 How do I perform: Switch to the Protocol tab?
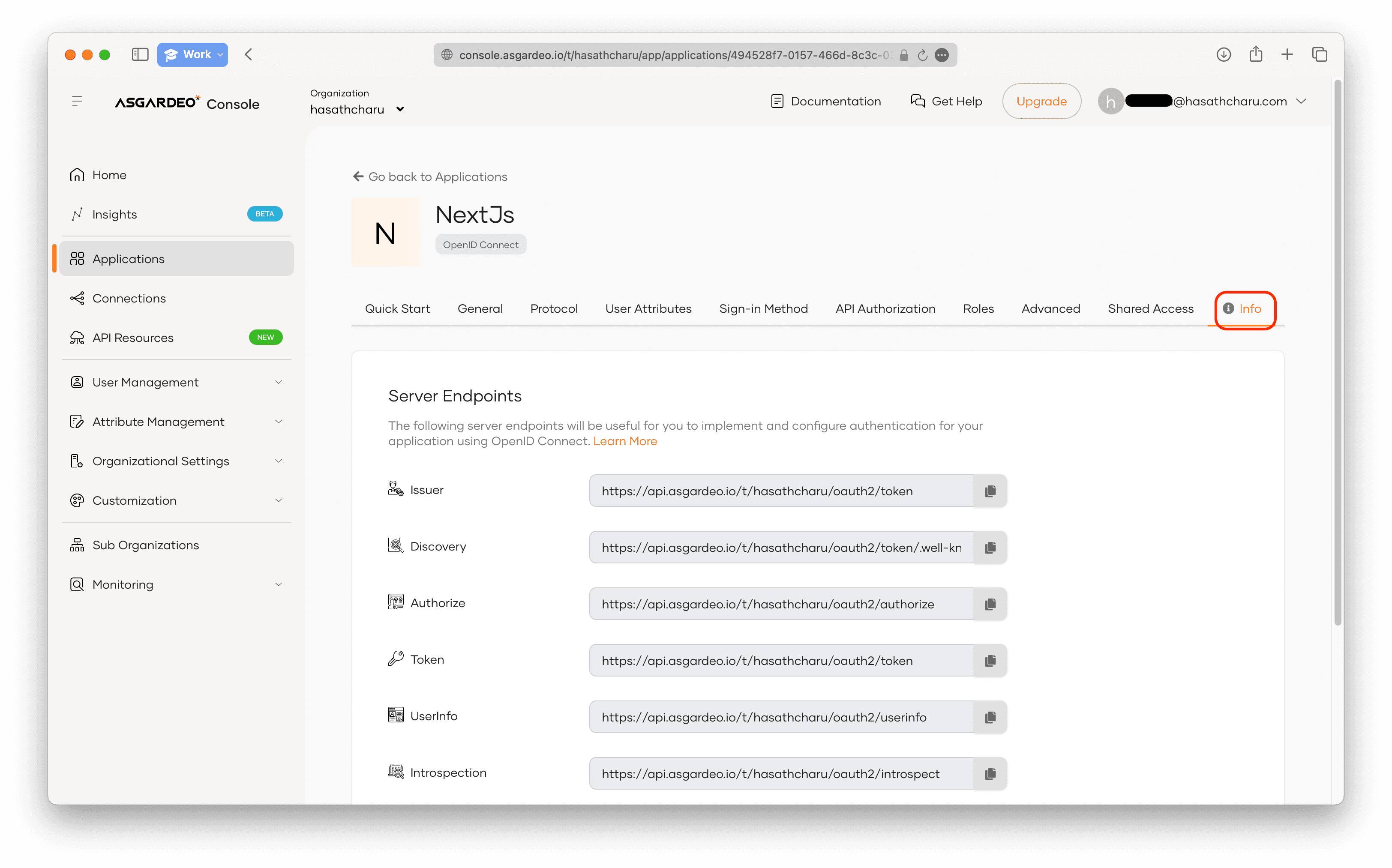pyautogui.click(x=554, y=309)
